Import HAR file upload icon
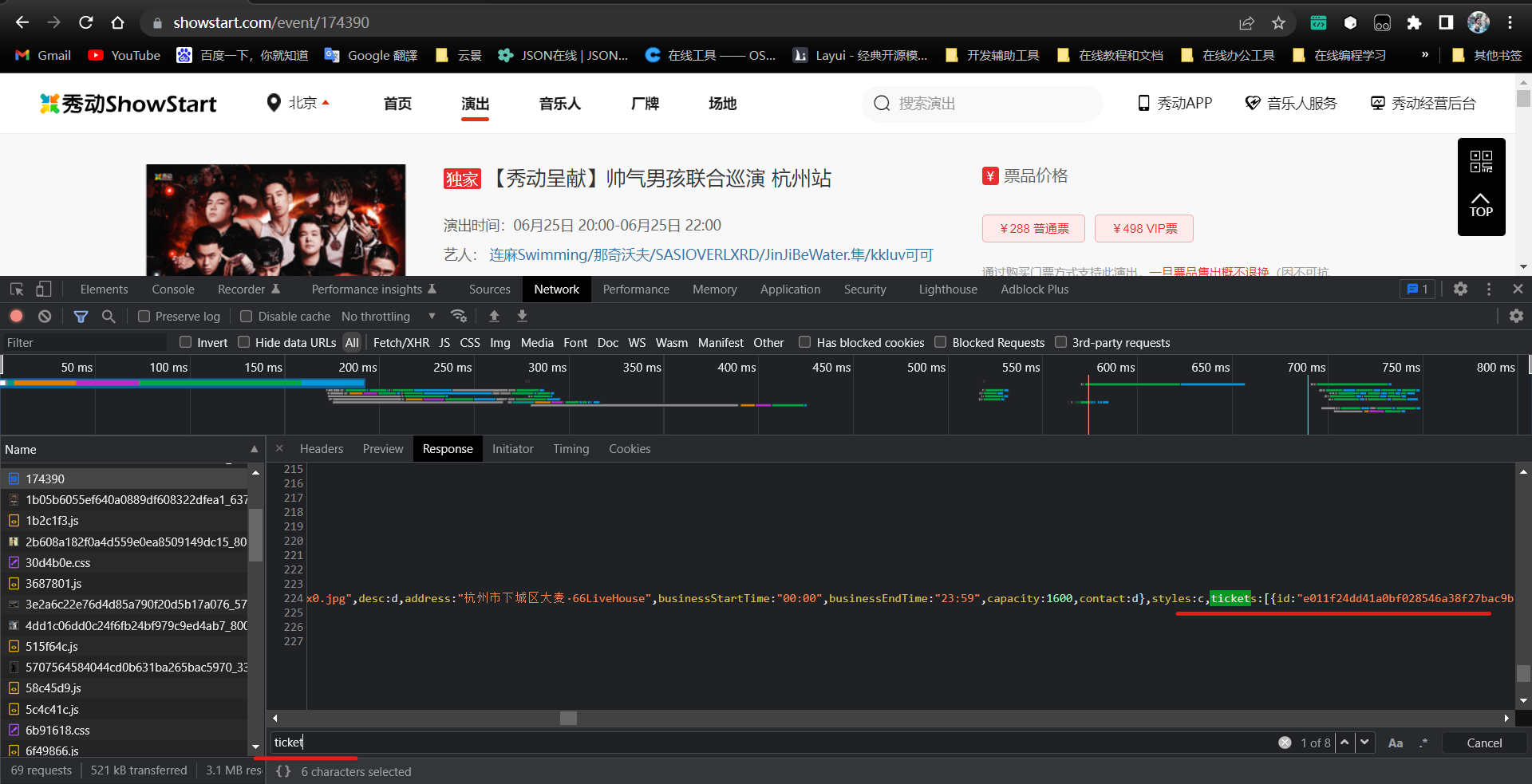This screenshot has width=1532, height=784. [x=494, y=316]
